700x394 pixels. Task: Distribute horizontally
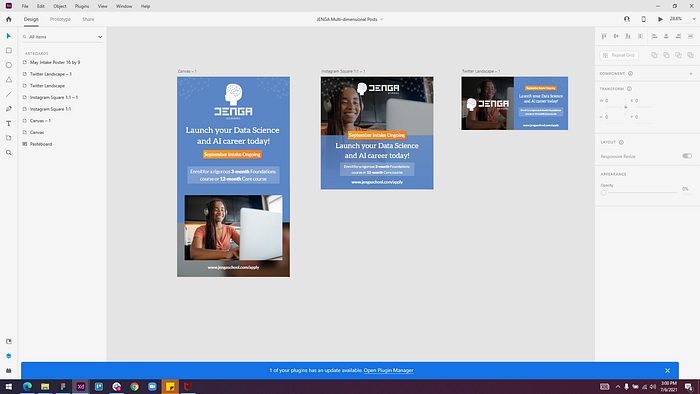[x=690, y=36]
